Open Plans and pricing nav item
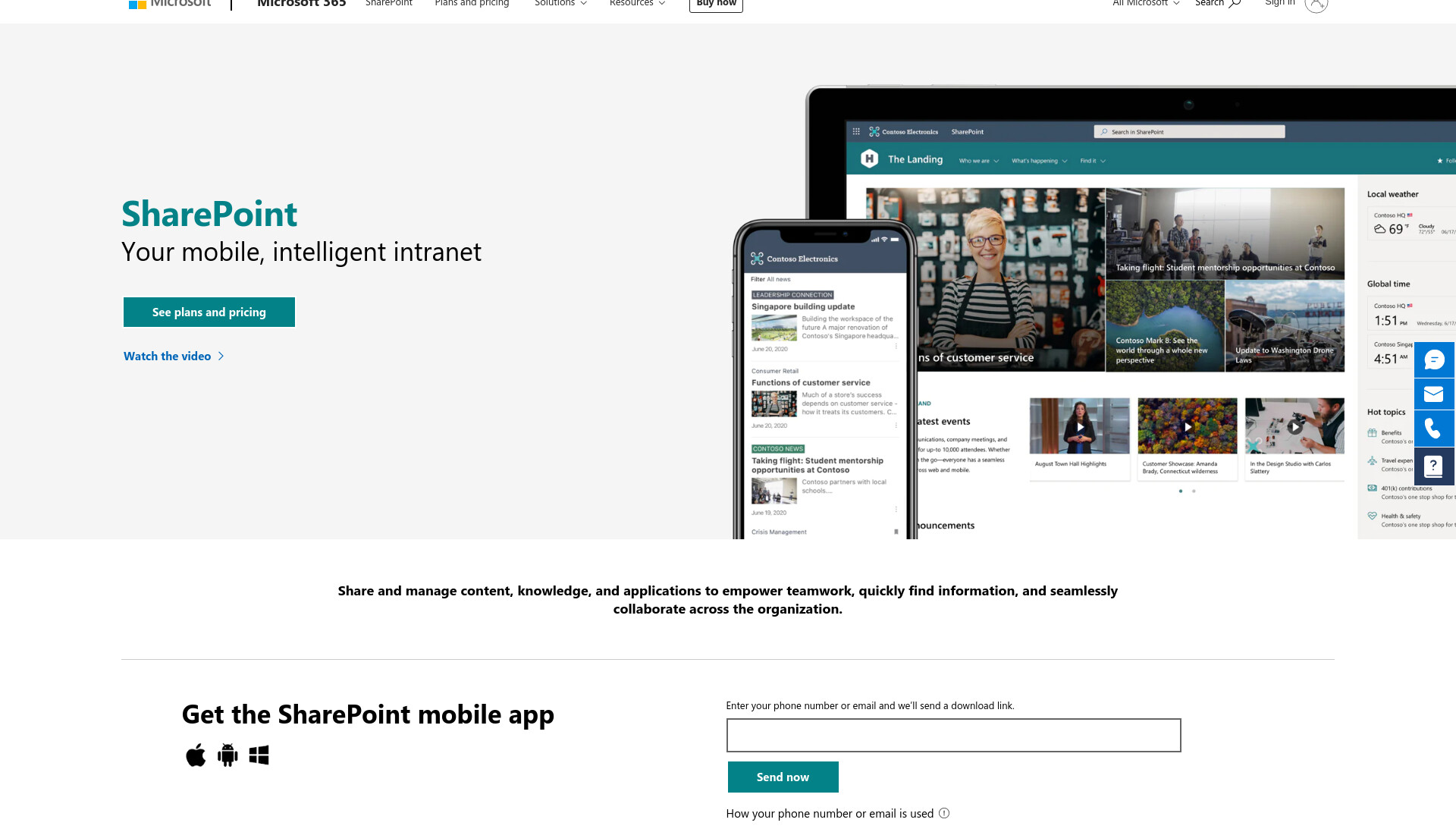The image size is (1456, 832). point(472,3)
